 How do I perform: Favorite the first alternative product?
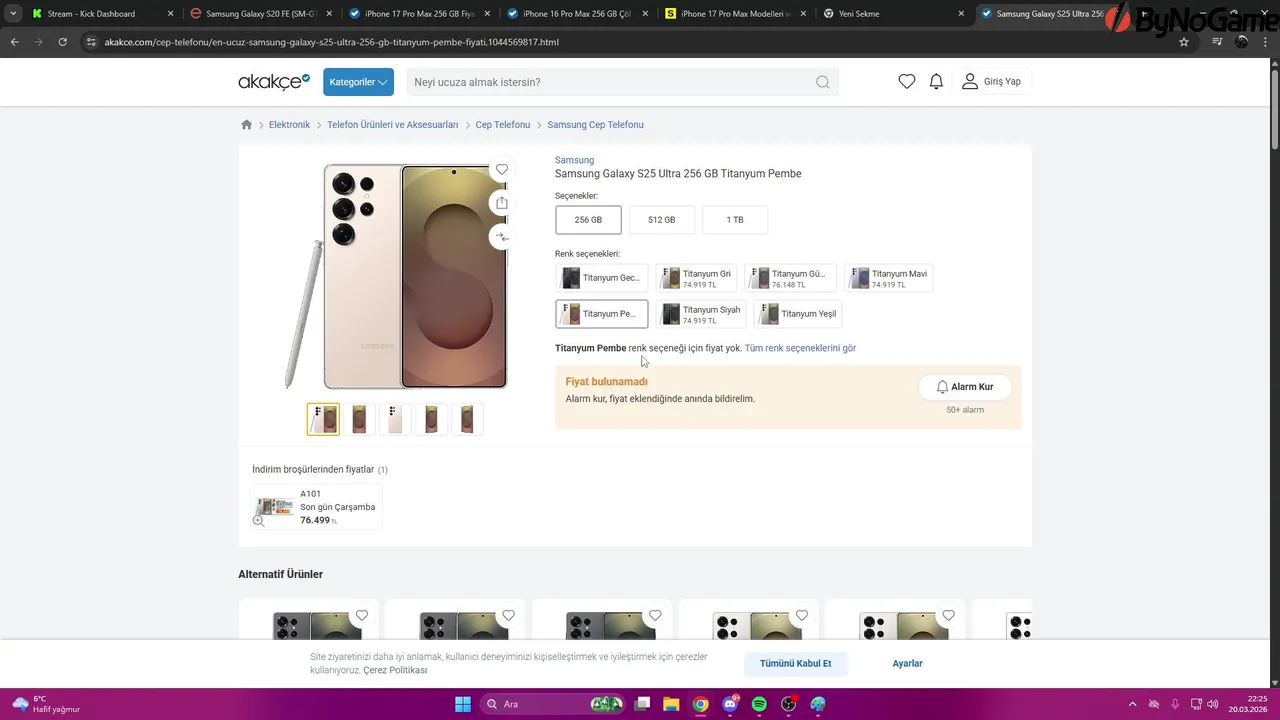point(362,616)
